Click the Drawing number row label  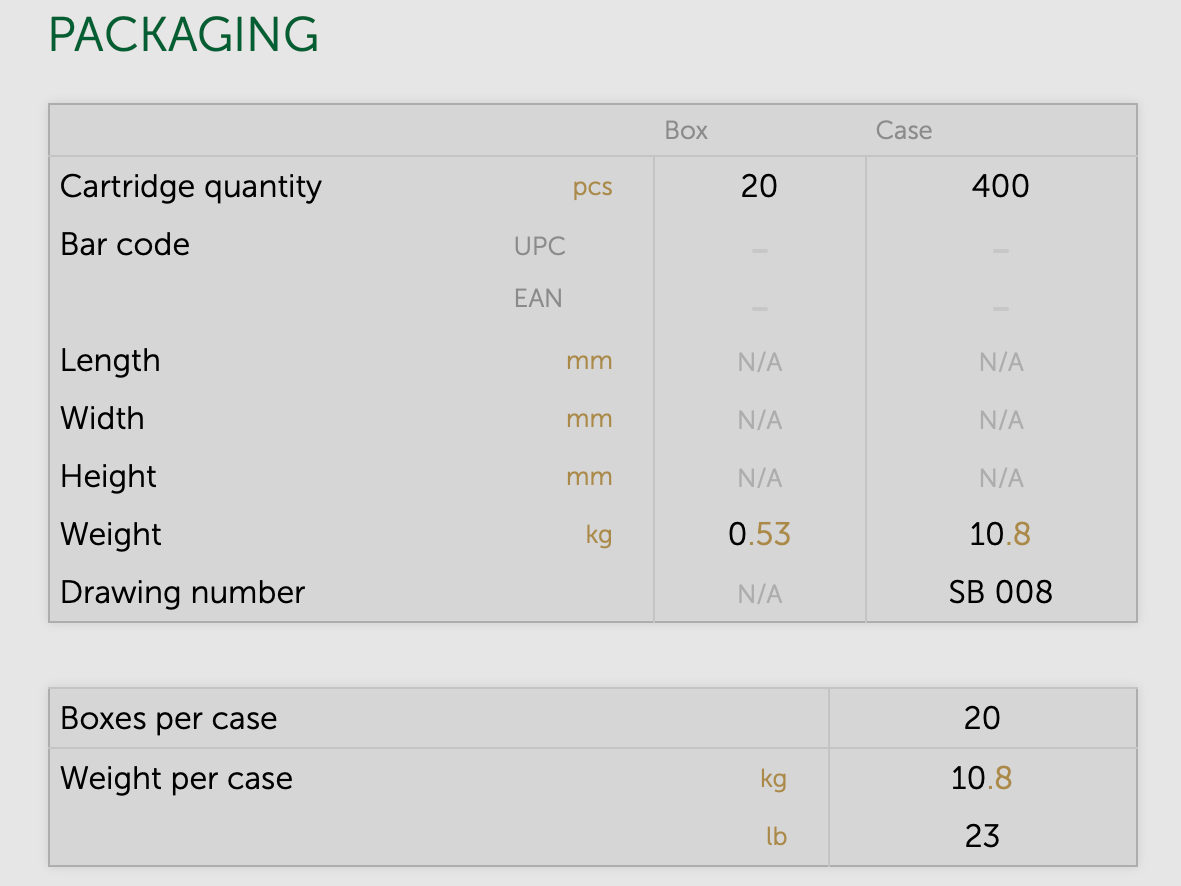pyautogui.click(x=182, y=593)
